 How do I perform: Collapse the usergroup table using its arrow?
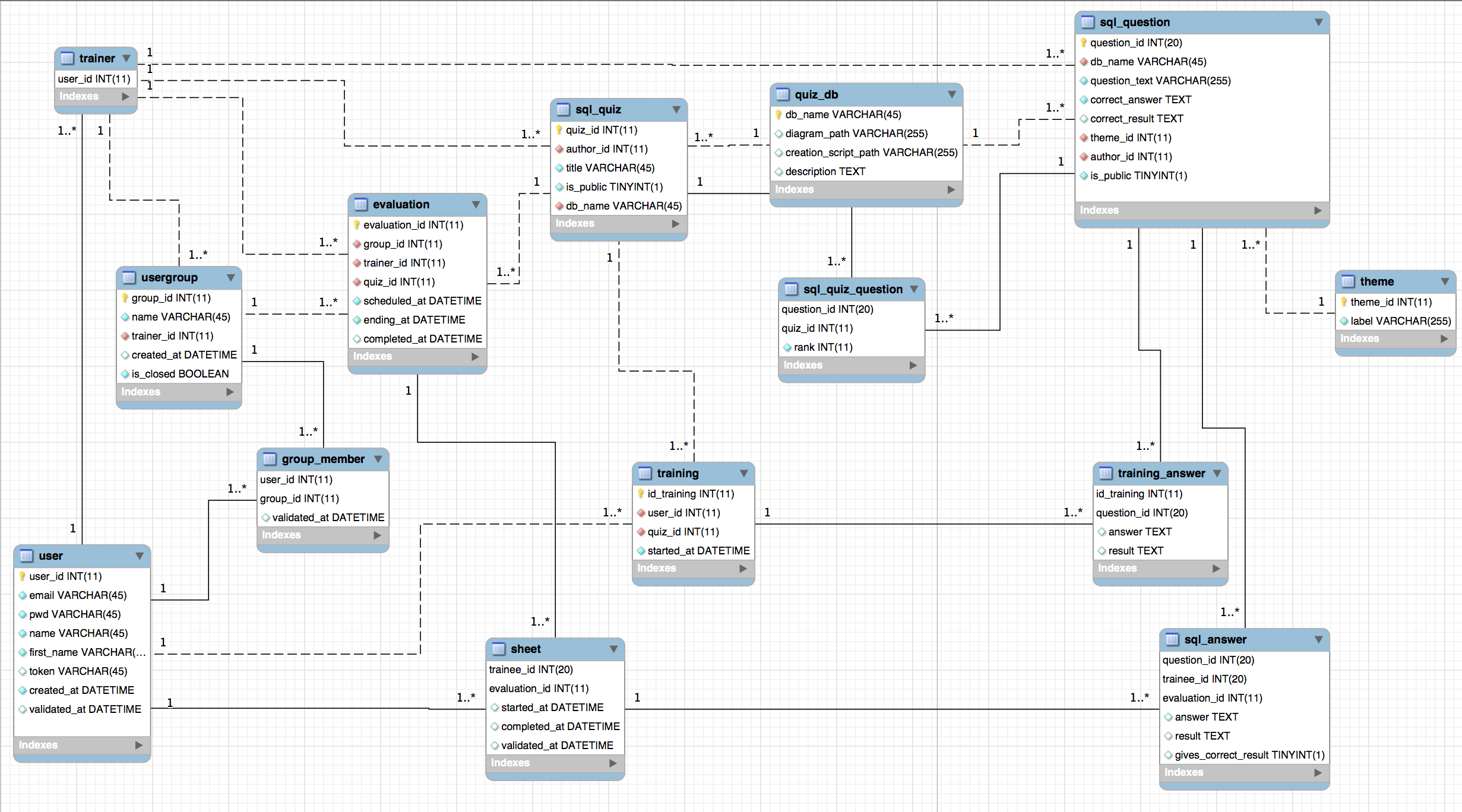click(231, 277)
